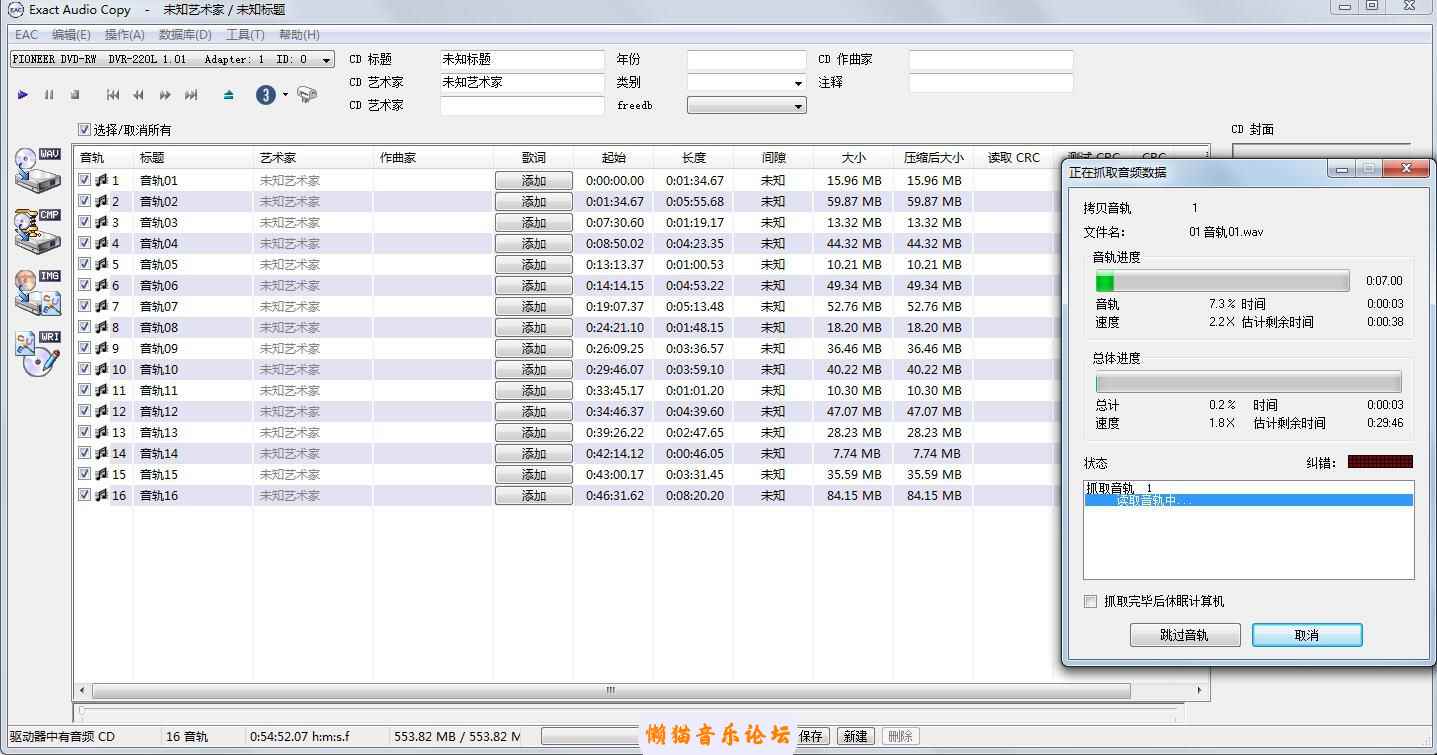Click the CD 作曲家 input field
1437x755 pixels.
pos(991,60)
